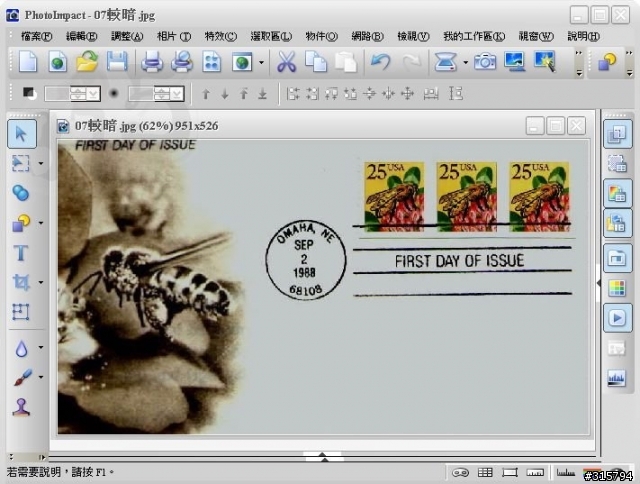Open the 物件 (Object) menu
The width and height of the screenshot is (640, 484).
(321, 36)
